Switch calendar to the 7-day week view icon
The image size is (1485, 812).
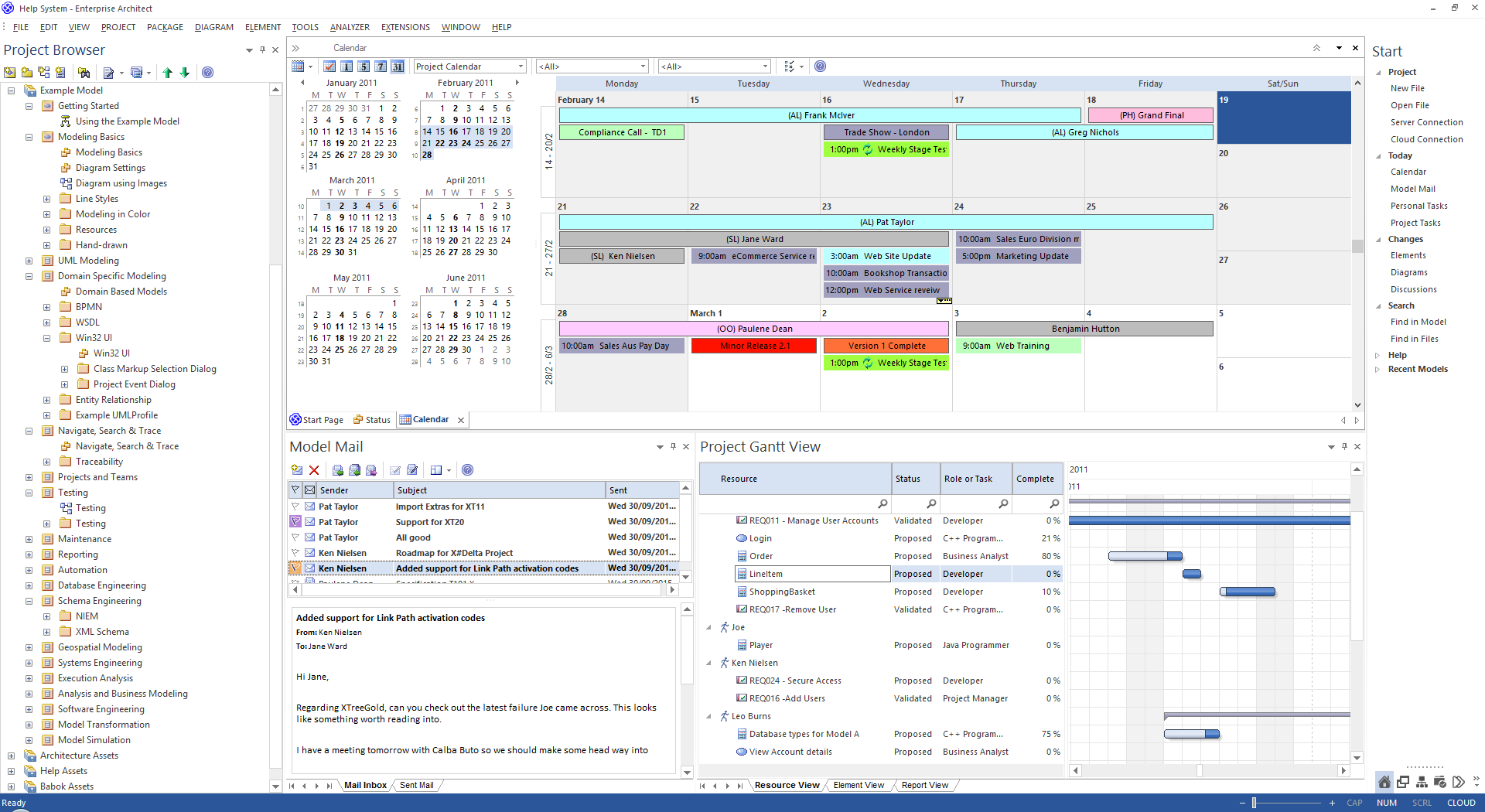point(381,67)
